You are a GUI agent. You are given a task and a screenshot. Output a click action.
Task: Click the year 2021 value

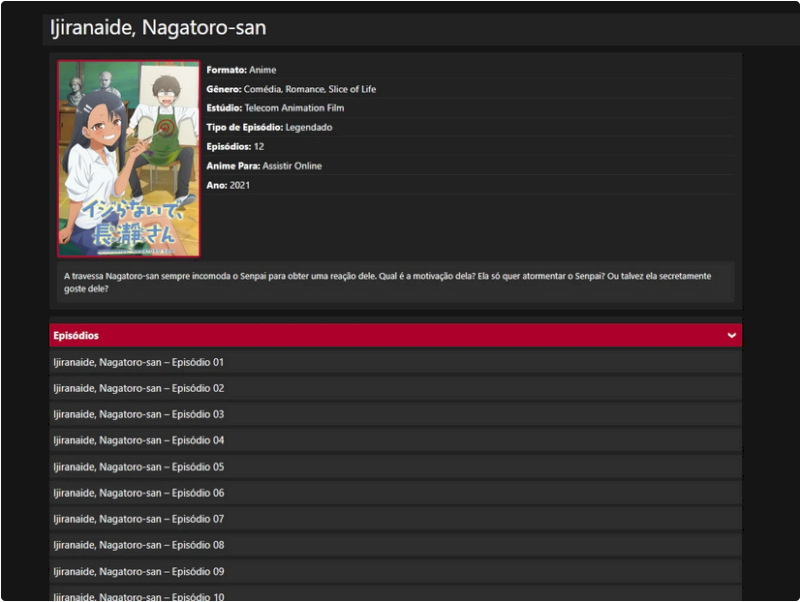[x=240, y=186]
